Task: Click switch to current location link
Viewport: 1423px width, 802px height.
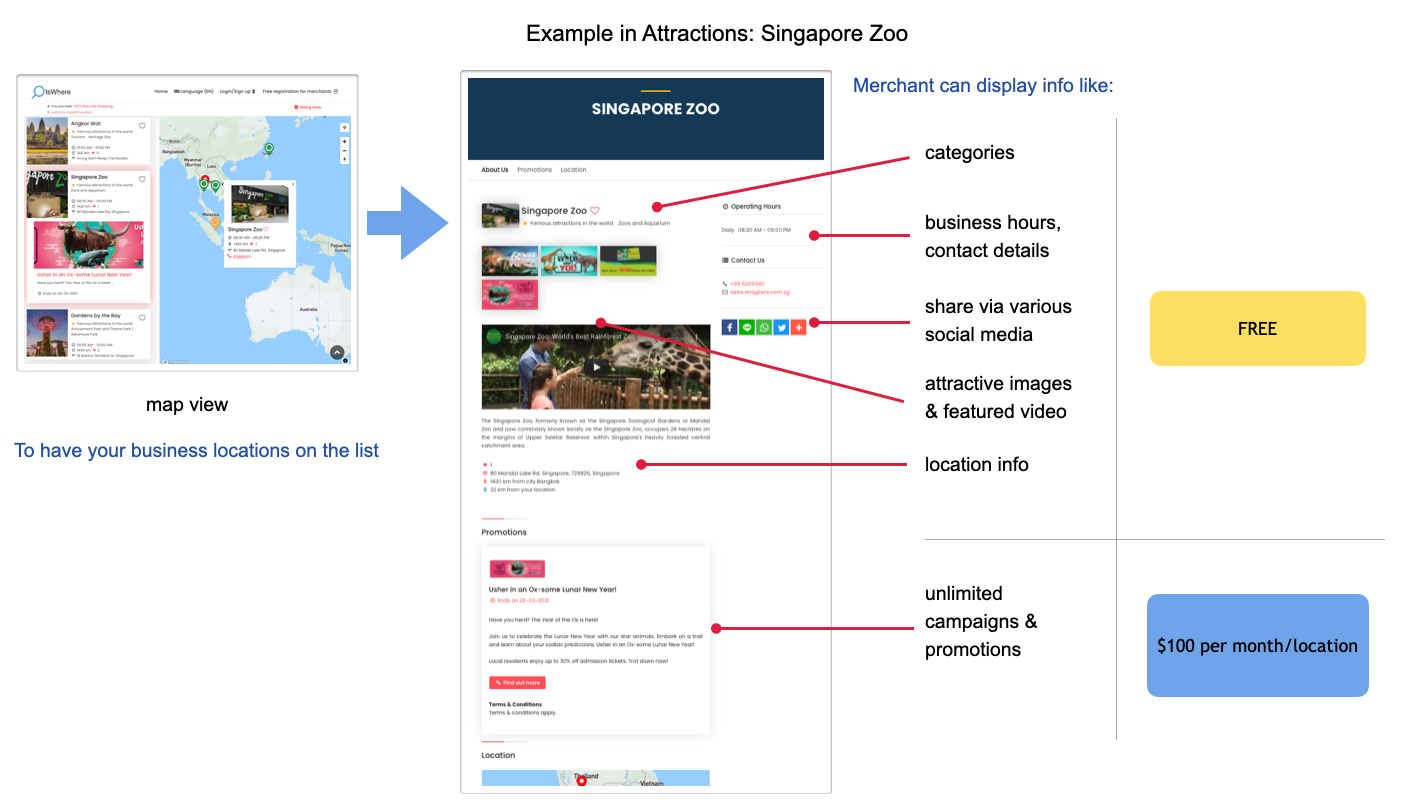Action: [70, 111]
